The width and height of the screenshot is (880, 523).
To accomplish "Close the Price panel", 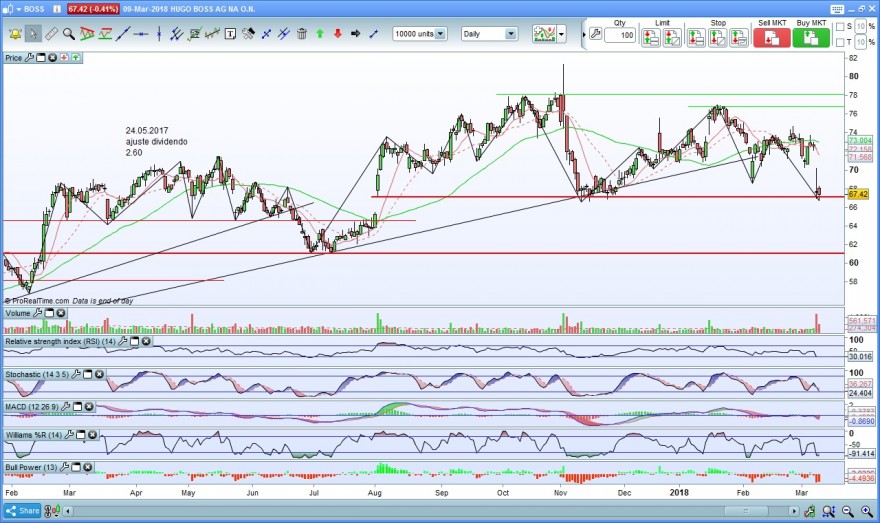I will click(53, 58).
